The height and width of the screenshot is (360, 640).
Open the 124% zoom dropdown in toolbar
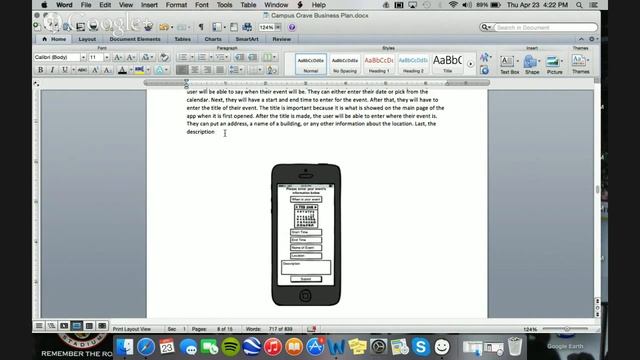pyautogui.click(x=278, y=27)
